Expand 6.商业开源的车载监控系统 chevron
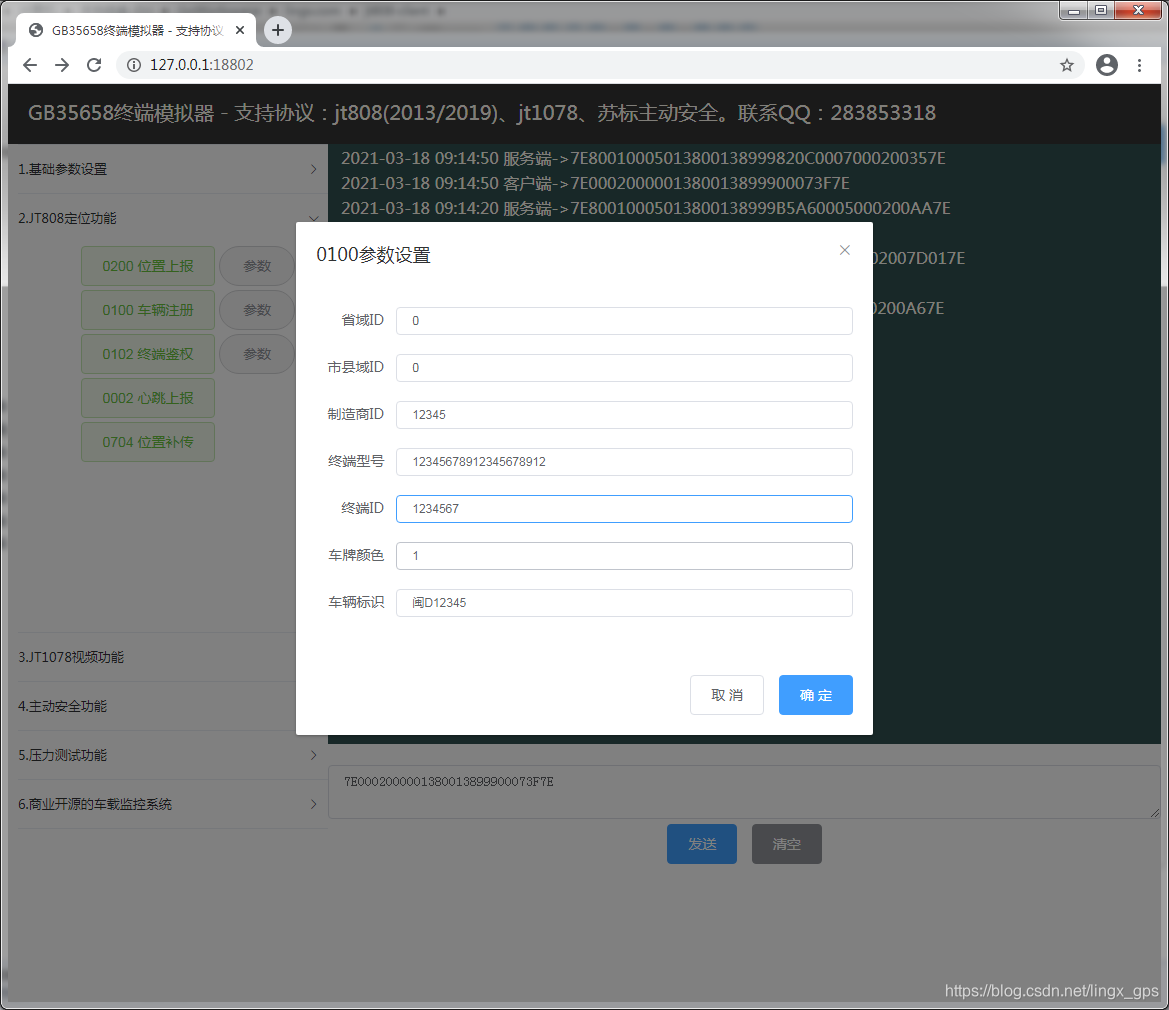The width and height of the screenshot is (1169, 1010). (313, 804)
